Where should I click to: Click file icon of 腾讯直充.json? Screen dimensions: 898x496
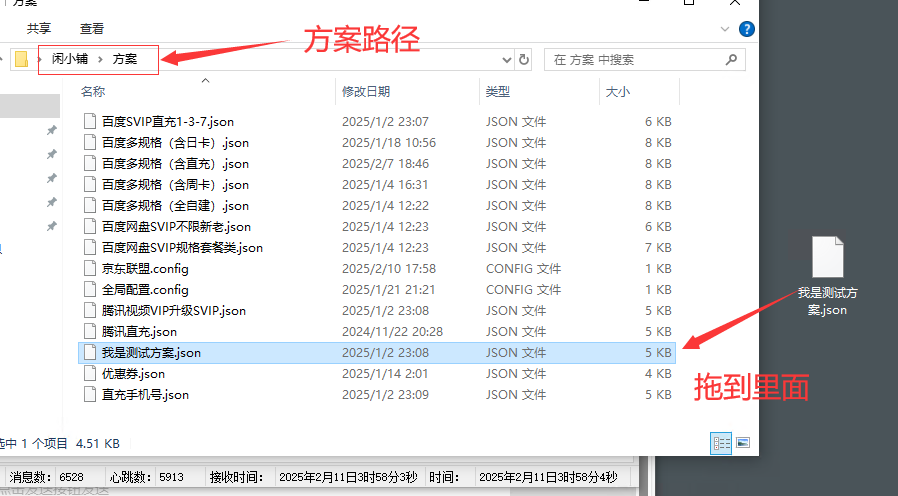(90, 332)
